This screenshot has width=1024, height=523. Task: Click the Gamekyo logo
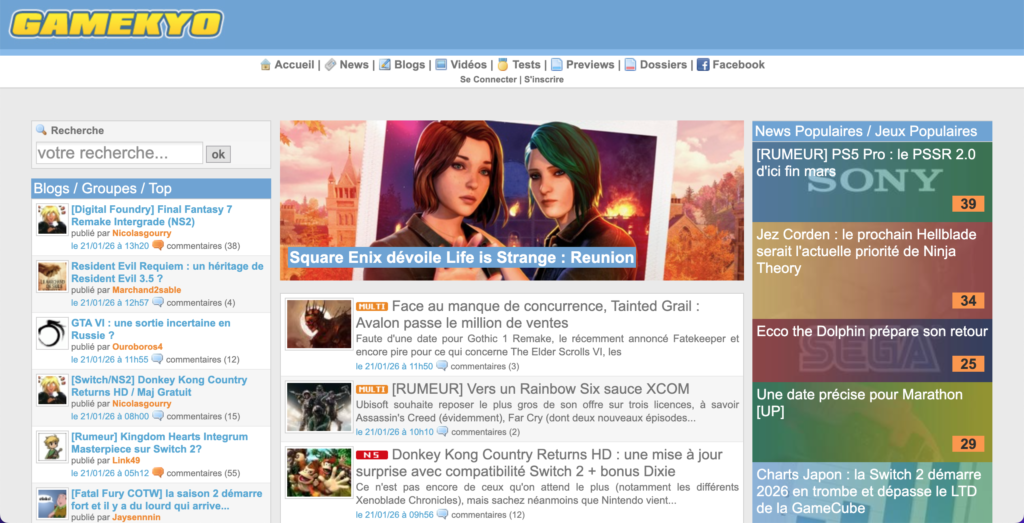pos(116,24)
